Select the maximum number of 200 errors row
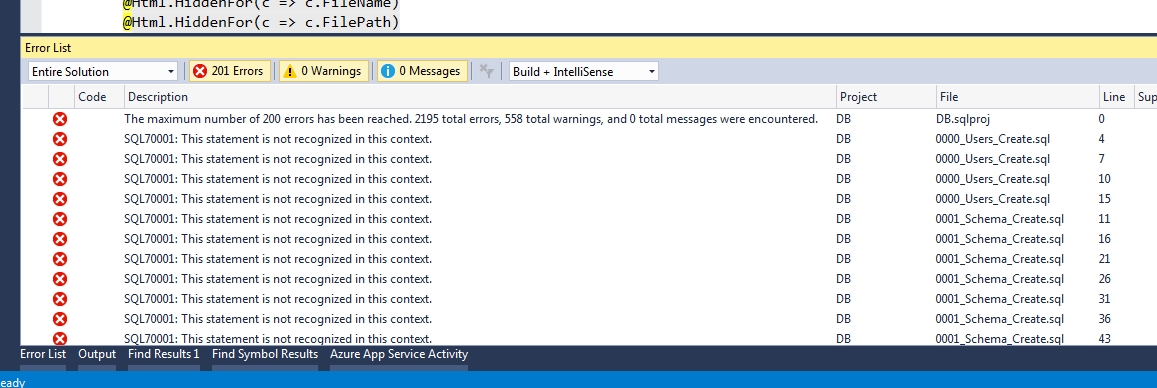1157x388 pixels. click(589, 119)
